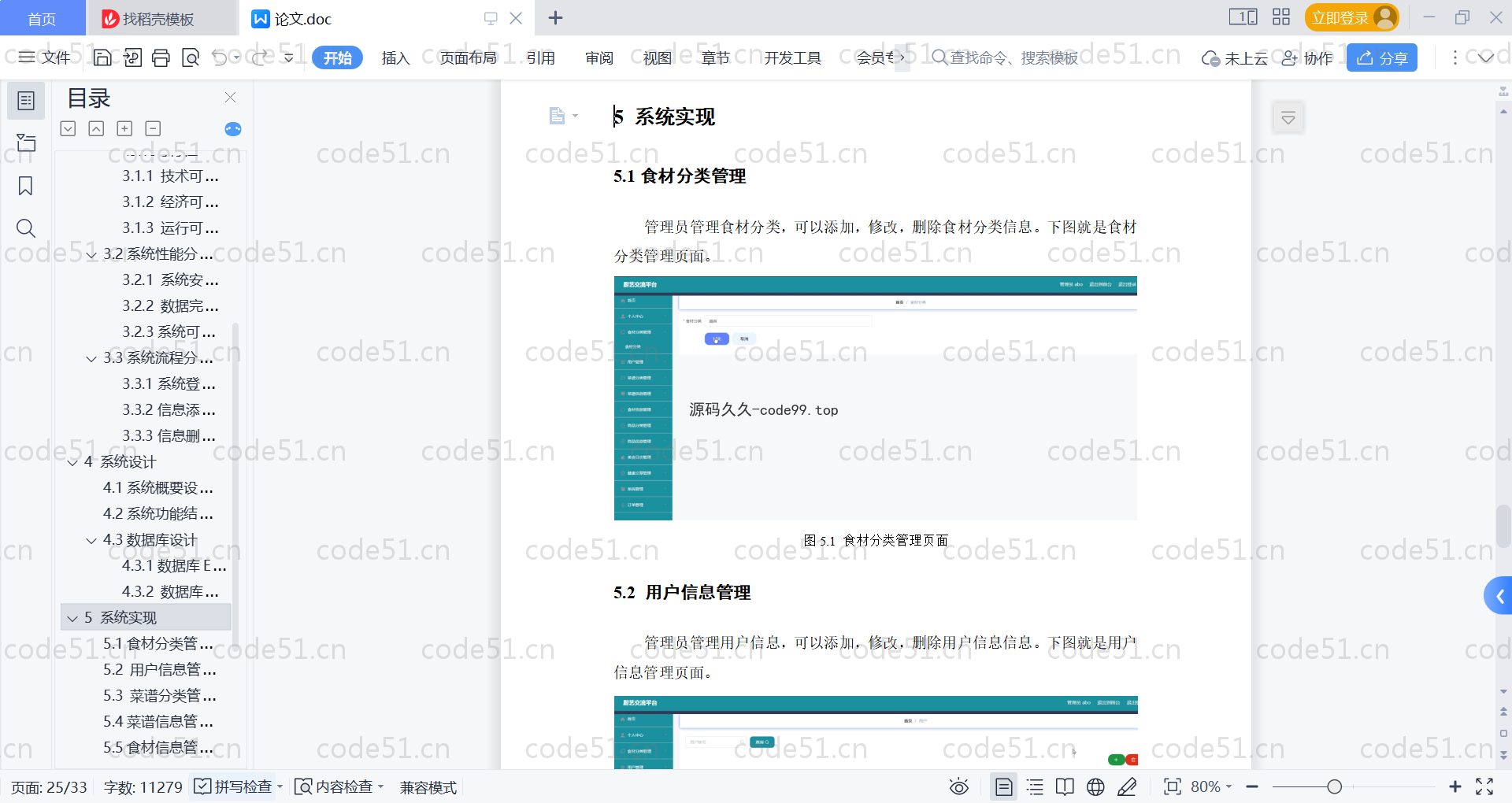The width and height of the screenshot is (1512, 803).
Task: Open the outline panel icon in sidebar
Action: [x=26, y=101]
